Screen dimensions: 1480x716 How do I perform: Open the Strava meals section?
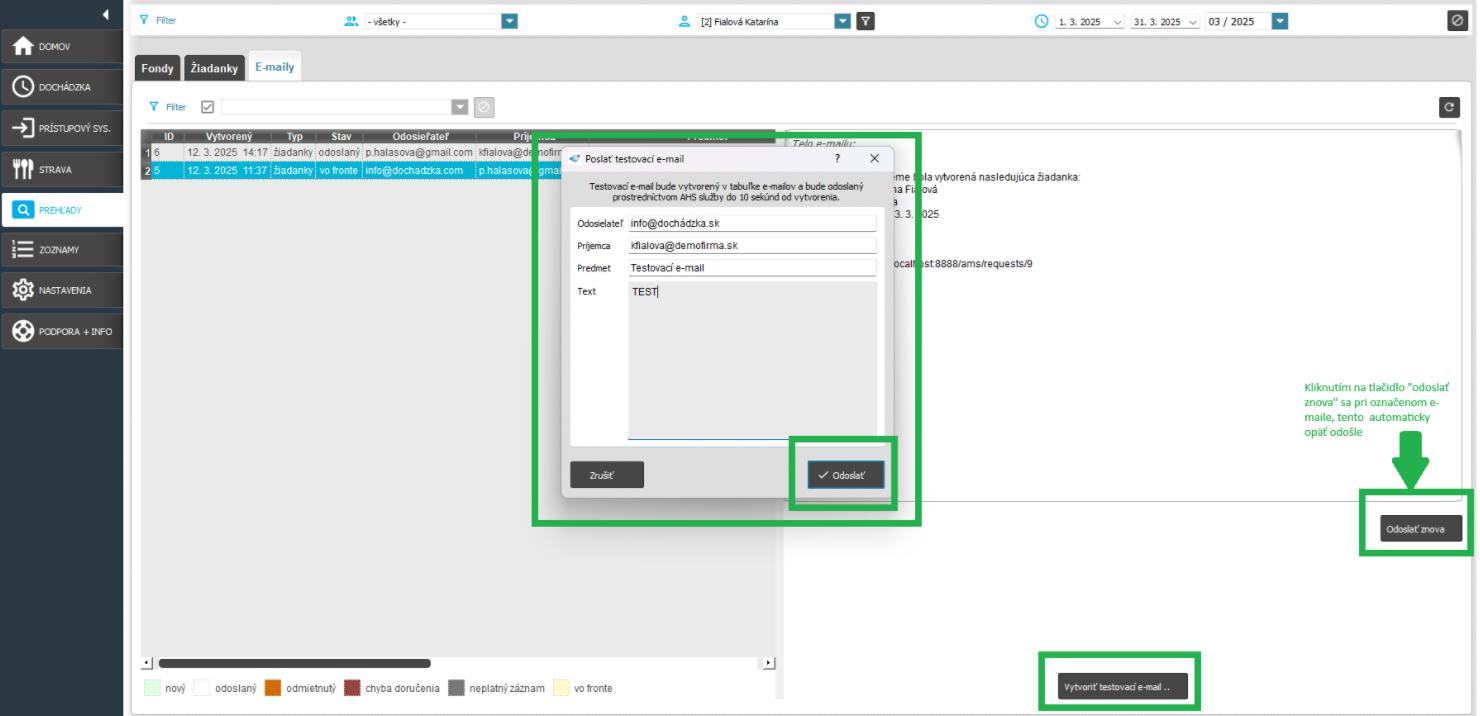(x=62, y=169)
